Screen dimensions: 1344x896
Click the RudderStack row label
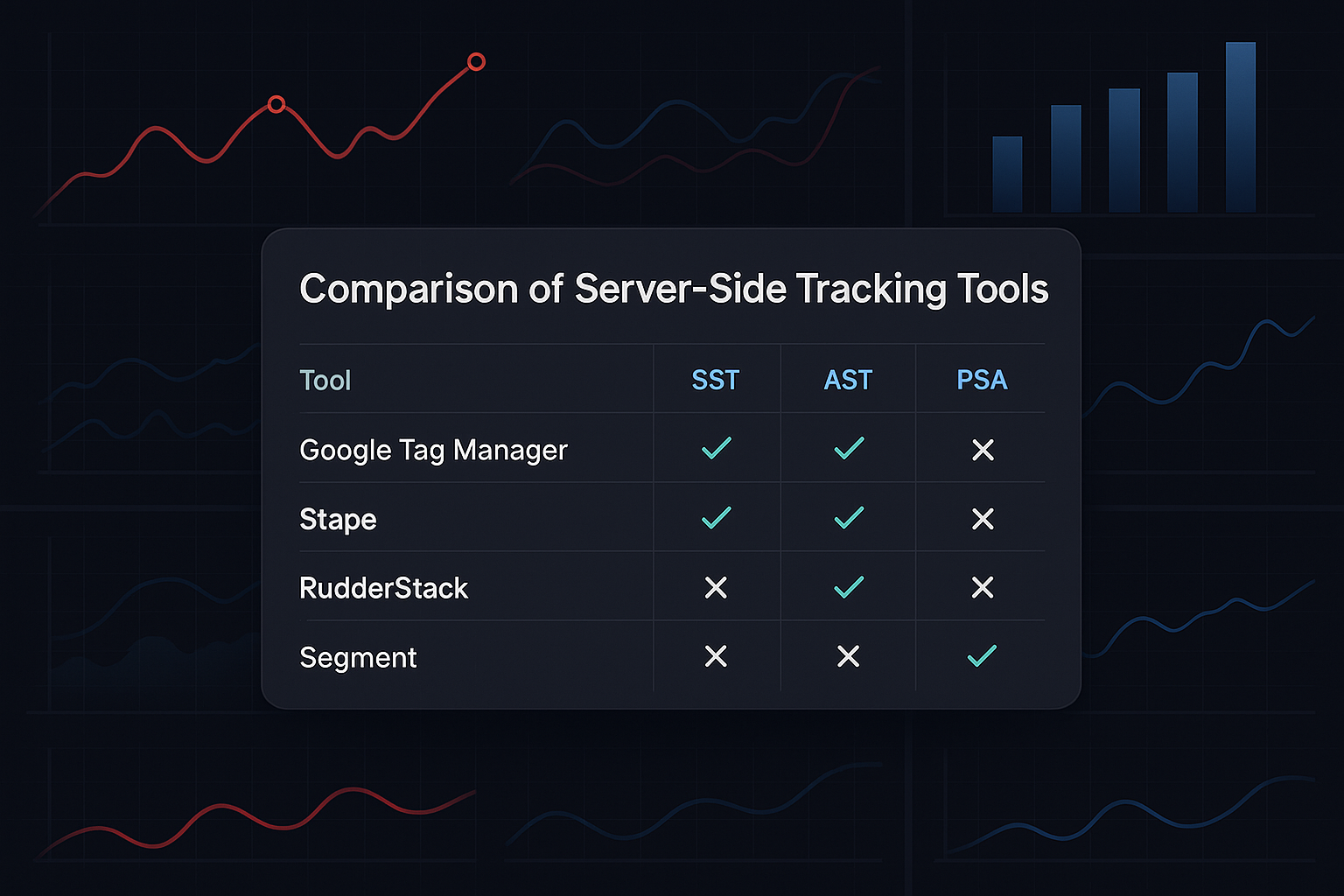(383, 588)
